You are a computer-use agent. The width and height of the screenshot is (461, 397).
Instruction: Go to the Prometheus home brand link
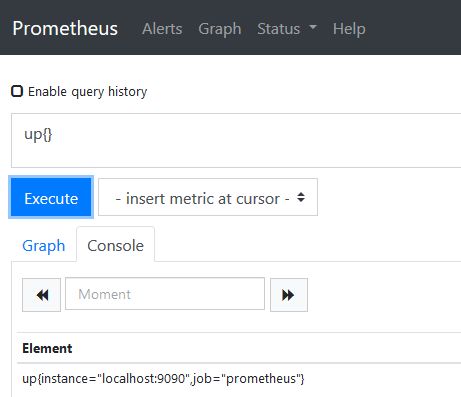coord(65,28)
